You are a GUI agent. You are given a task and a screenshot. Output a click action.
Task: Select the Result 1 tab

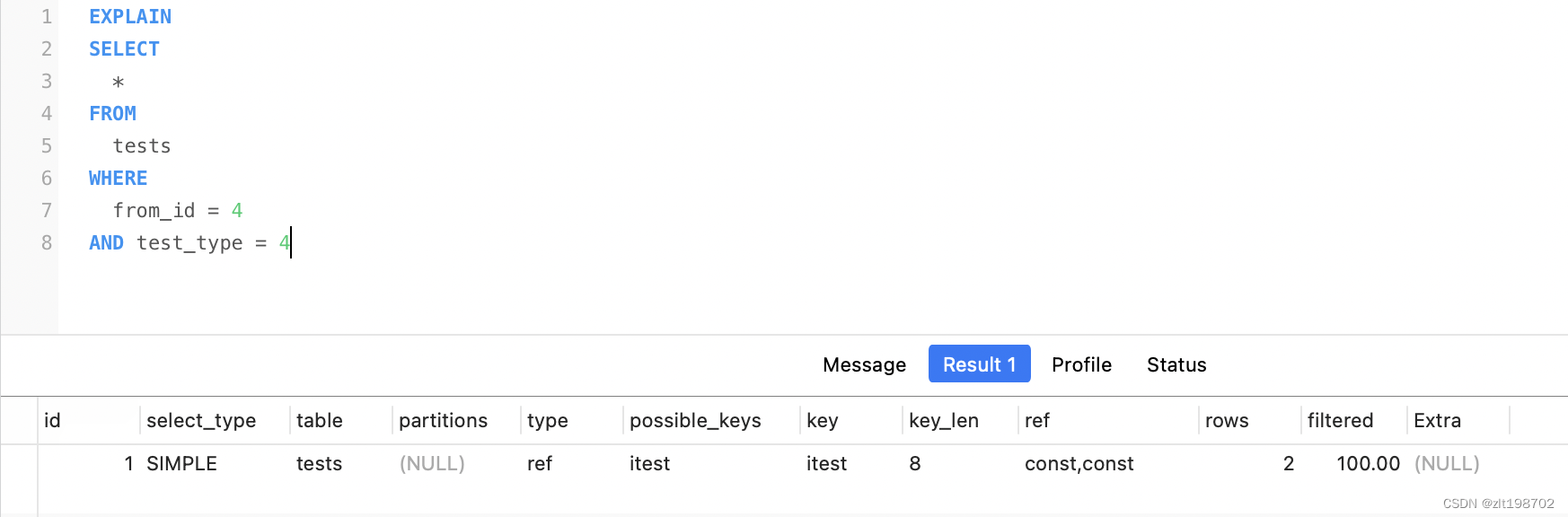[x=979, y=364]
